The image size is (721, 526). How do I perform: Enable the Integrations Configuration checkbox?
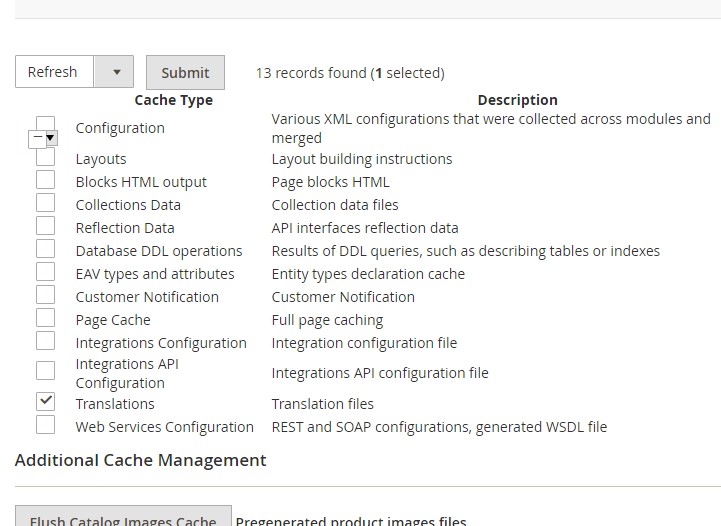[x=45, y=341]
